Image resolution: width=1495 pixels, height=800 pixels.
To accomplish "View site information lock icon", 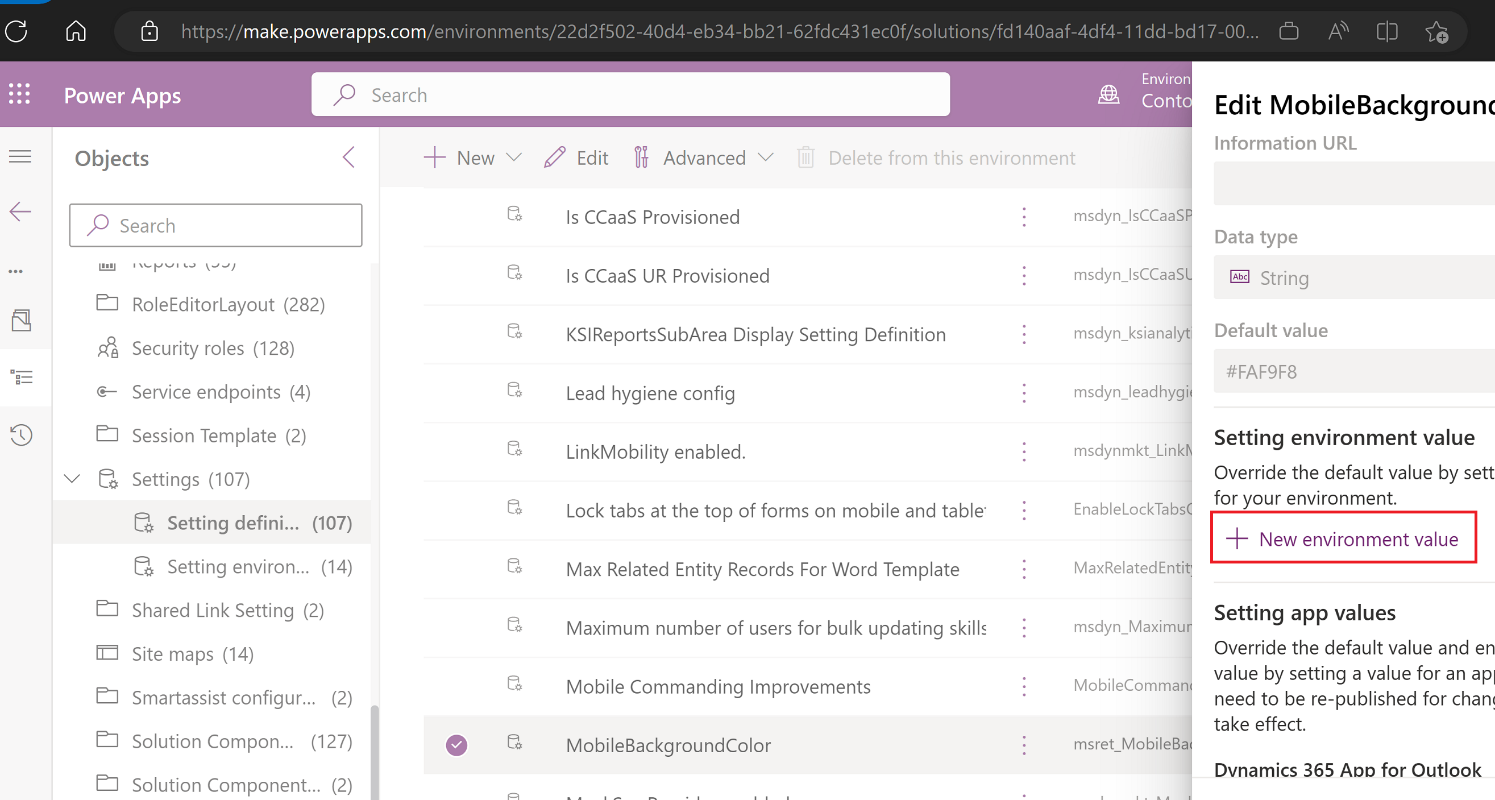I will [150, 32].
